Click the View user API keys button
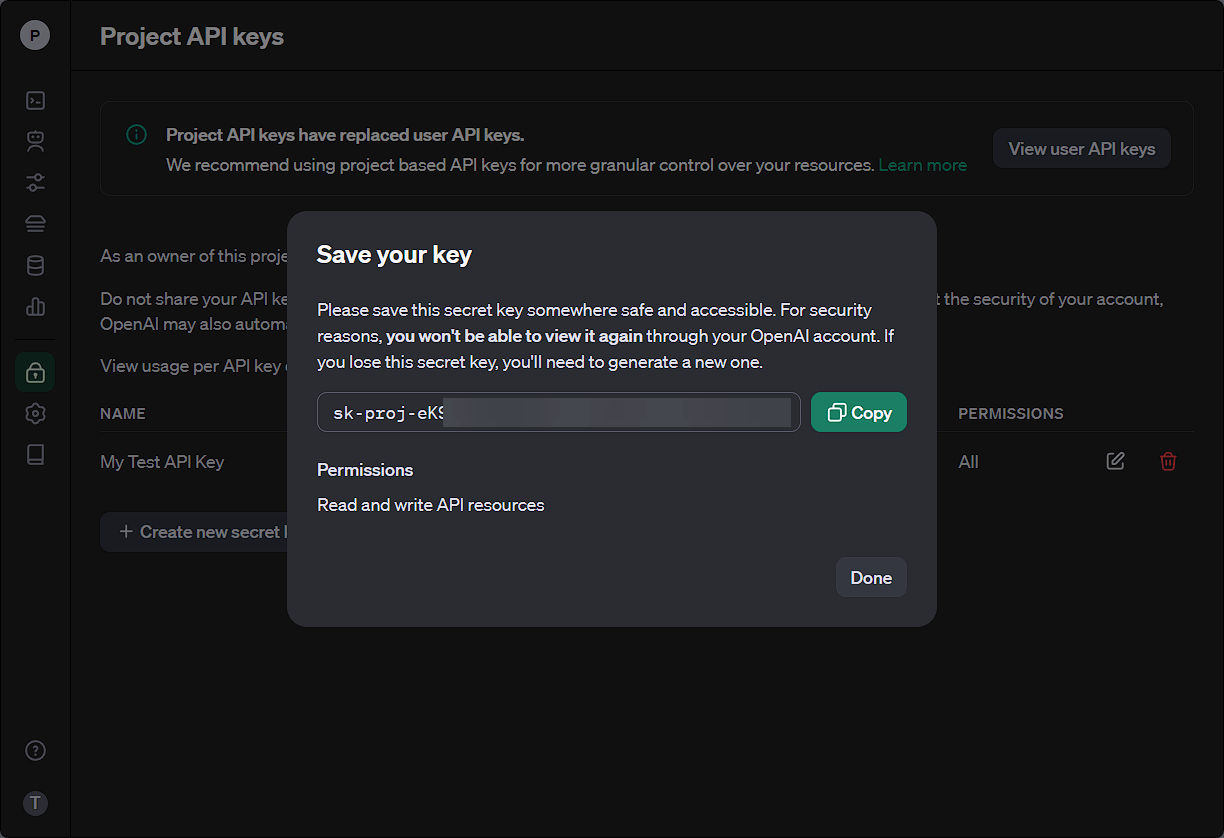This screenshot has height=838, width=1224. coord(1081,149)
